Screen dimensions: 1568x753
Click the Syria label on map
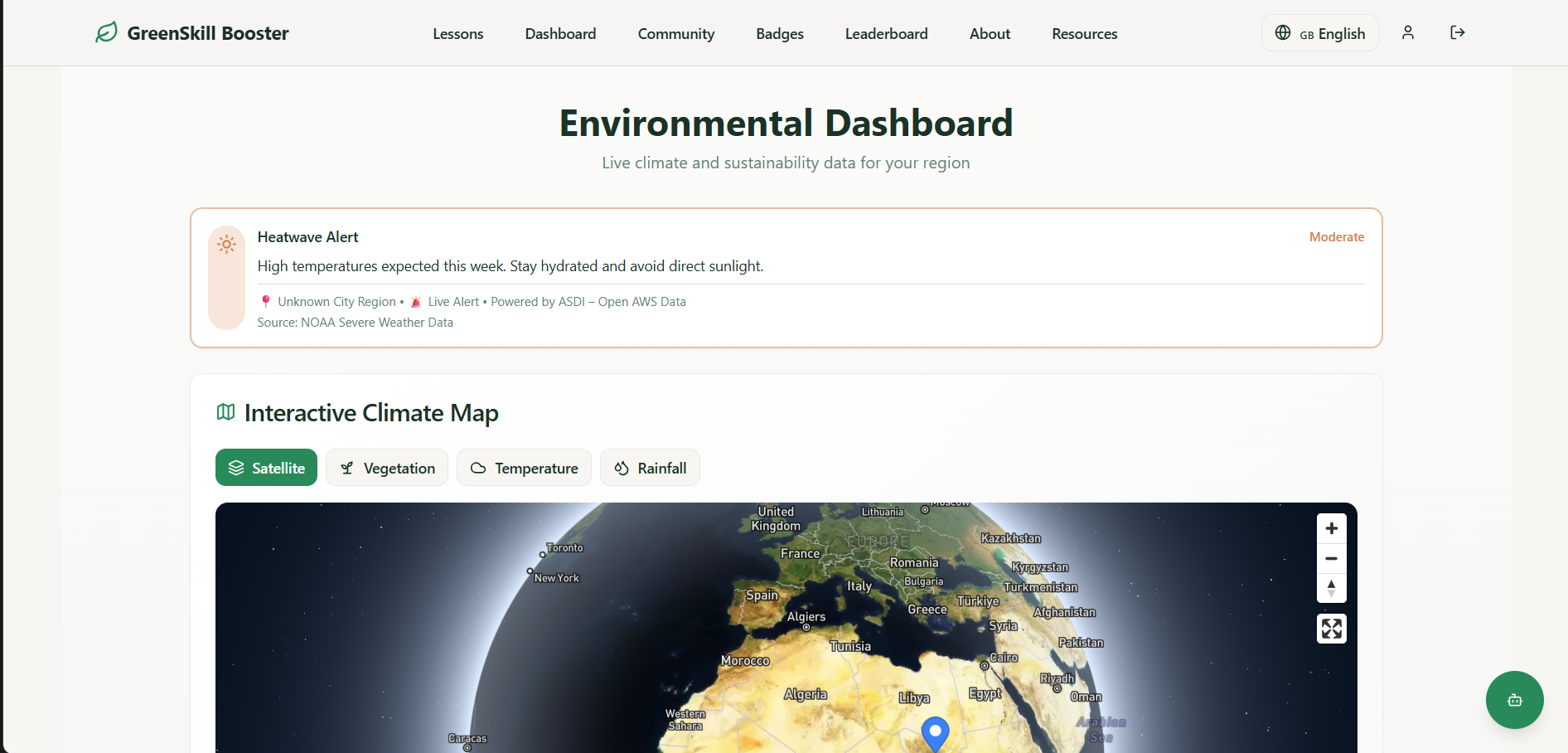(1003, 626)
